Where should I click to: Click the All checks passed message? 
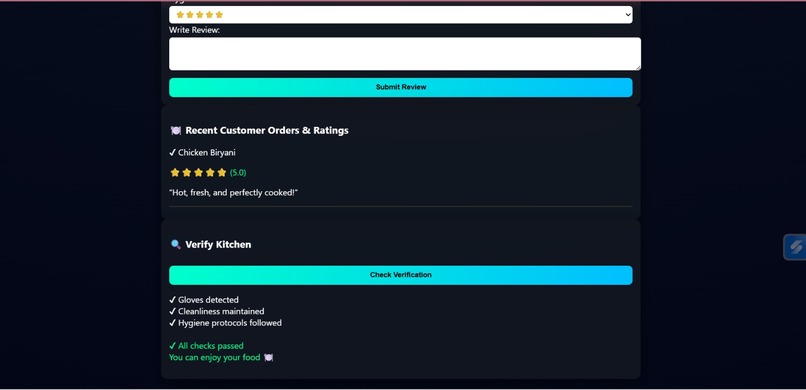(206, 346)
